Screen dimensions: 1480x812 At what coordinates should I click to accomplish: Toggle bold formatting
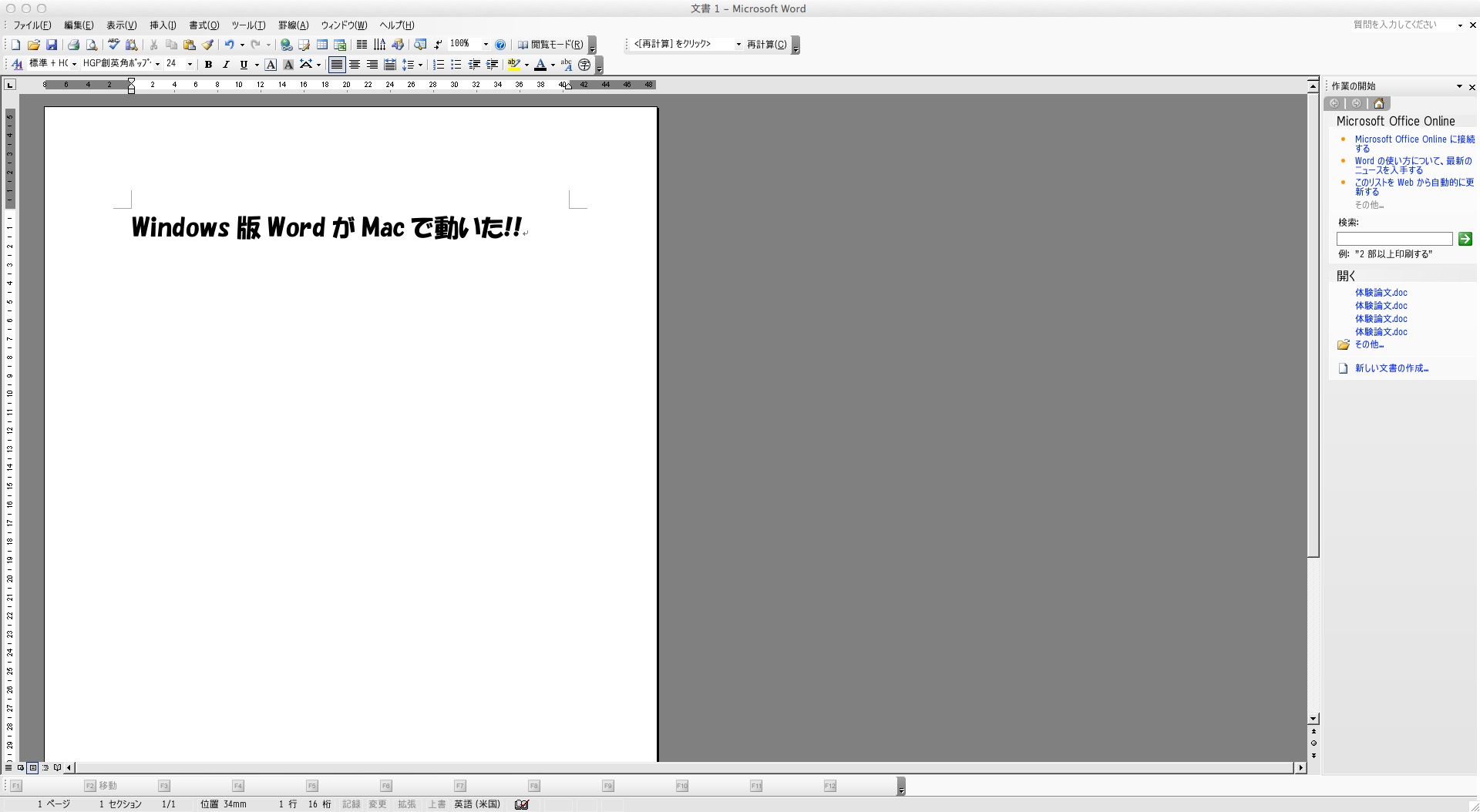(208, 65)
